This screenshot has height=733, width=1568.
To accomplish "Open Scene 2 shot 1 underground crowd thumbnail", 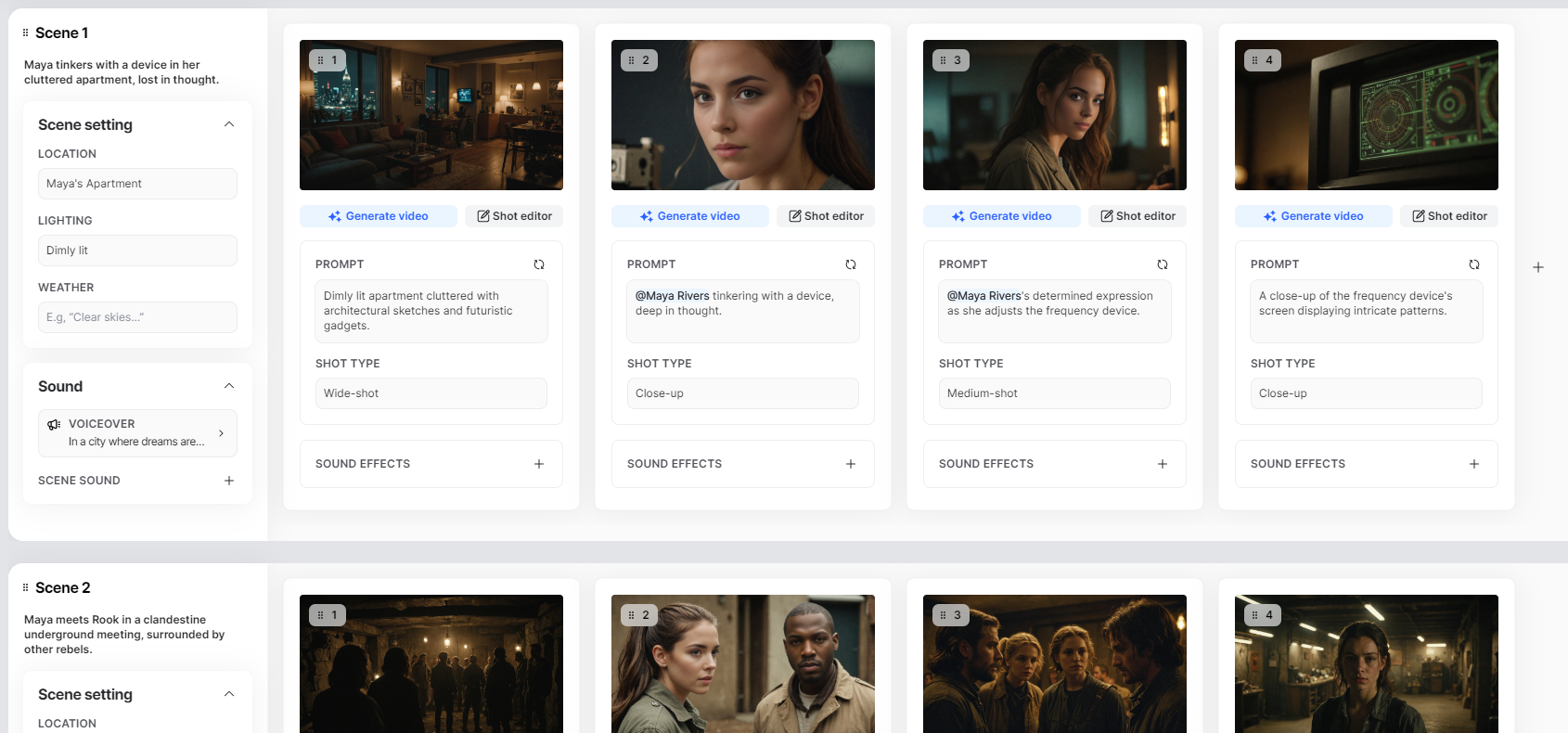I will [431, 663].
